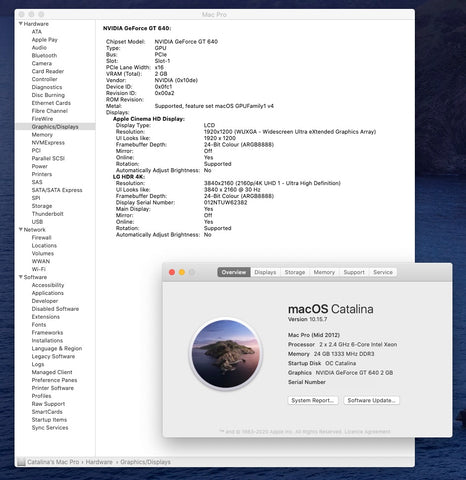Open Installations in the sidebar

point(47,340)
